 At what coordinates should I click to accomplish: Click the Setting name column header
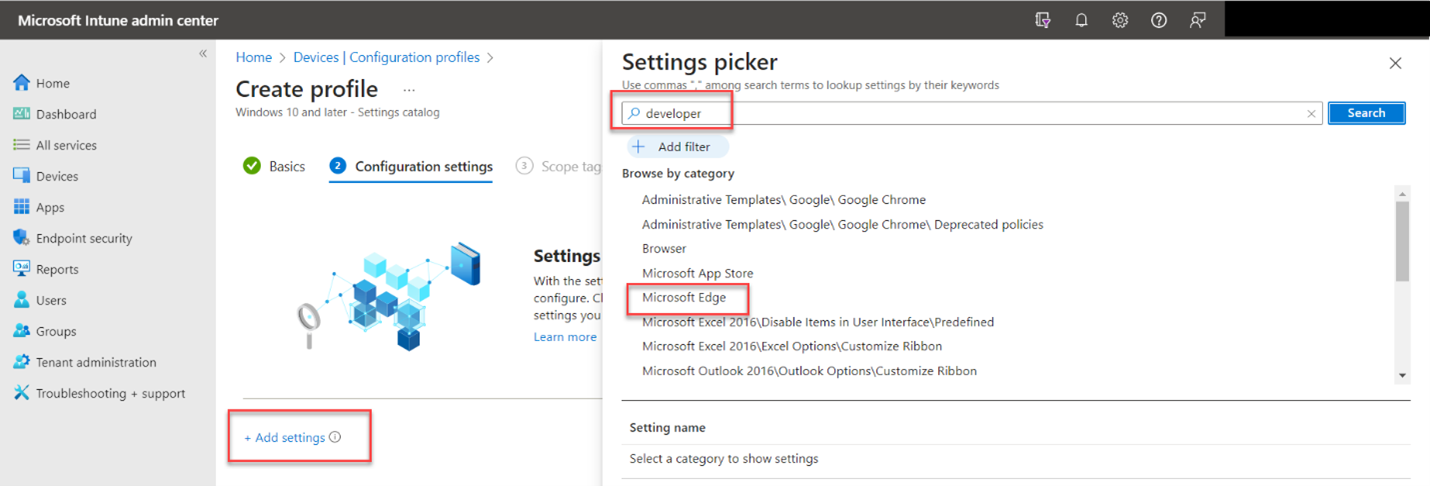[x=667, y=427]
